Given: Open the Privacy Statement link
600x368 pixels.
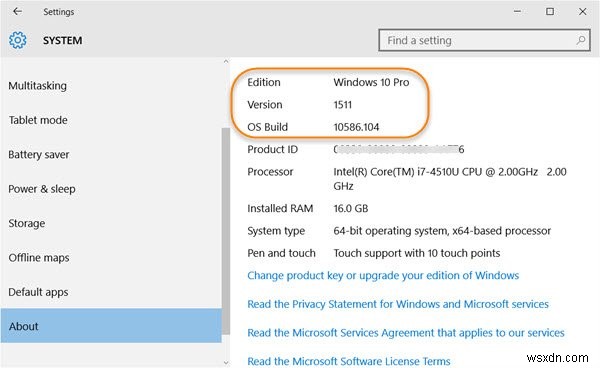Looking at the screenshot, I should (x=398, y=304).
